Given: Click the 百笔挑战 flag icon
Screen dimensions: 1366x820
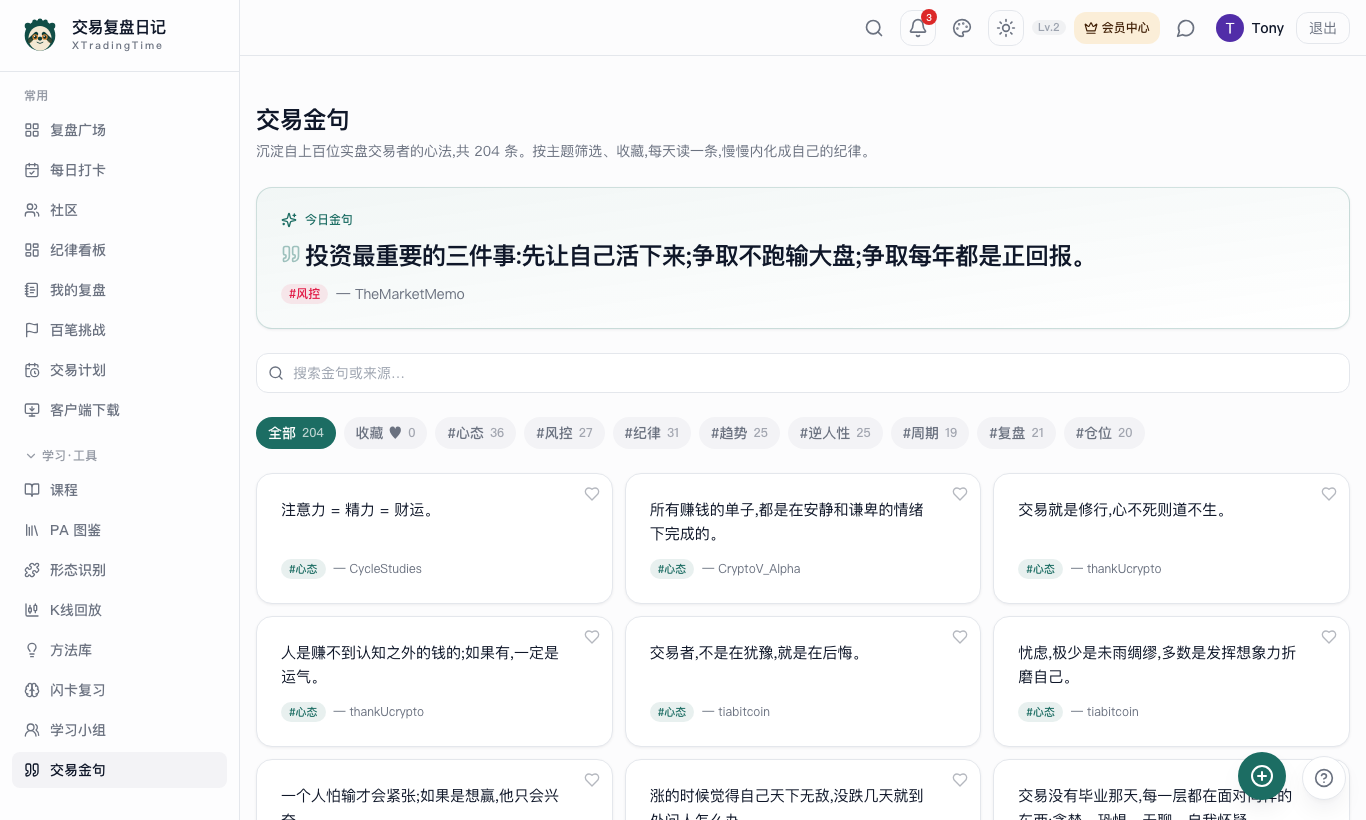Looking at the screenshot, I should click(32, 330).
